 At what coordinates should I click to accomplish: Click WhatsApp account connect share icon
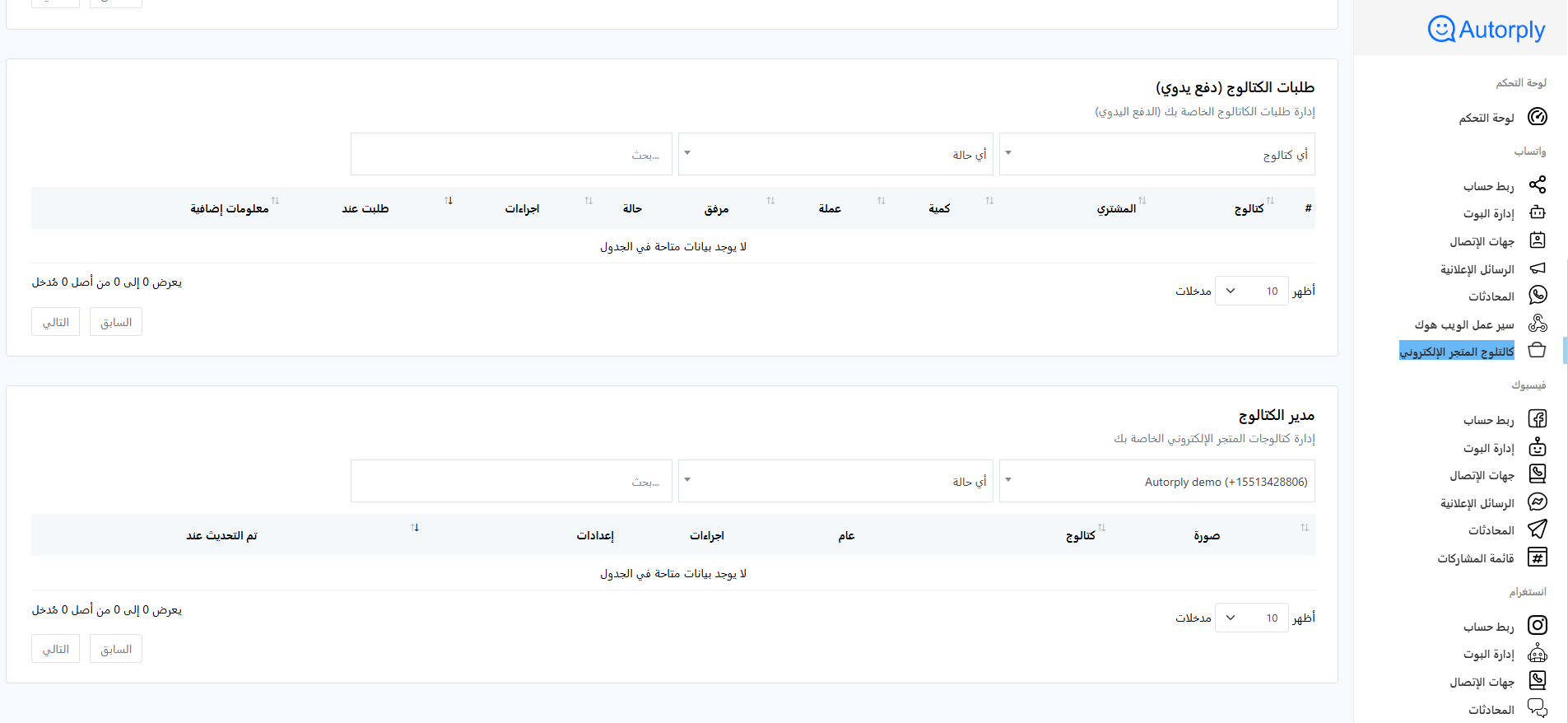click(1537, 184)
